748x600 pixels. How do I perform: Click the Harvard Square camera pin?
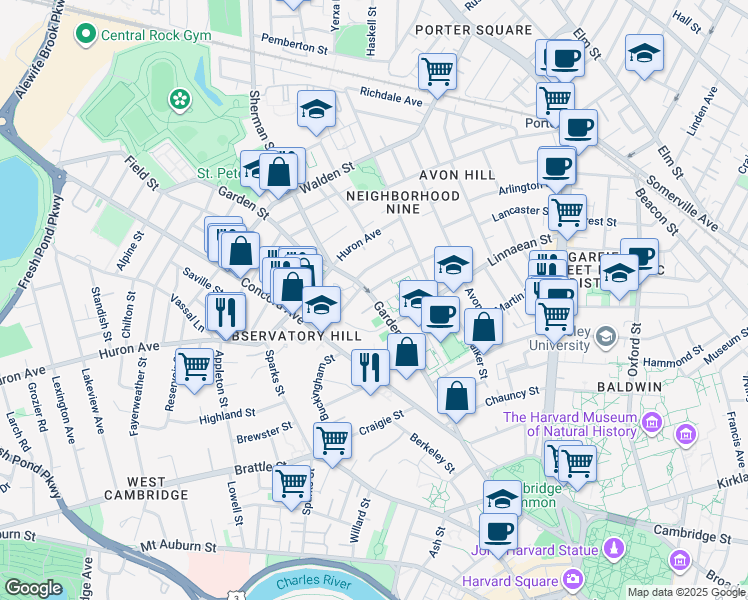(573, 579)
